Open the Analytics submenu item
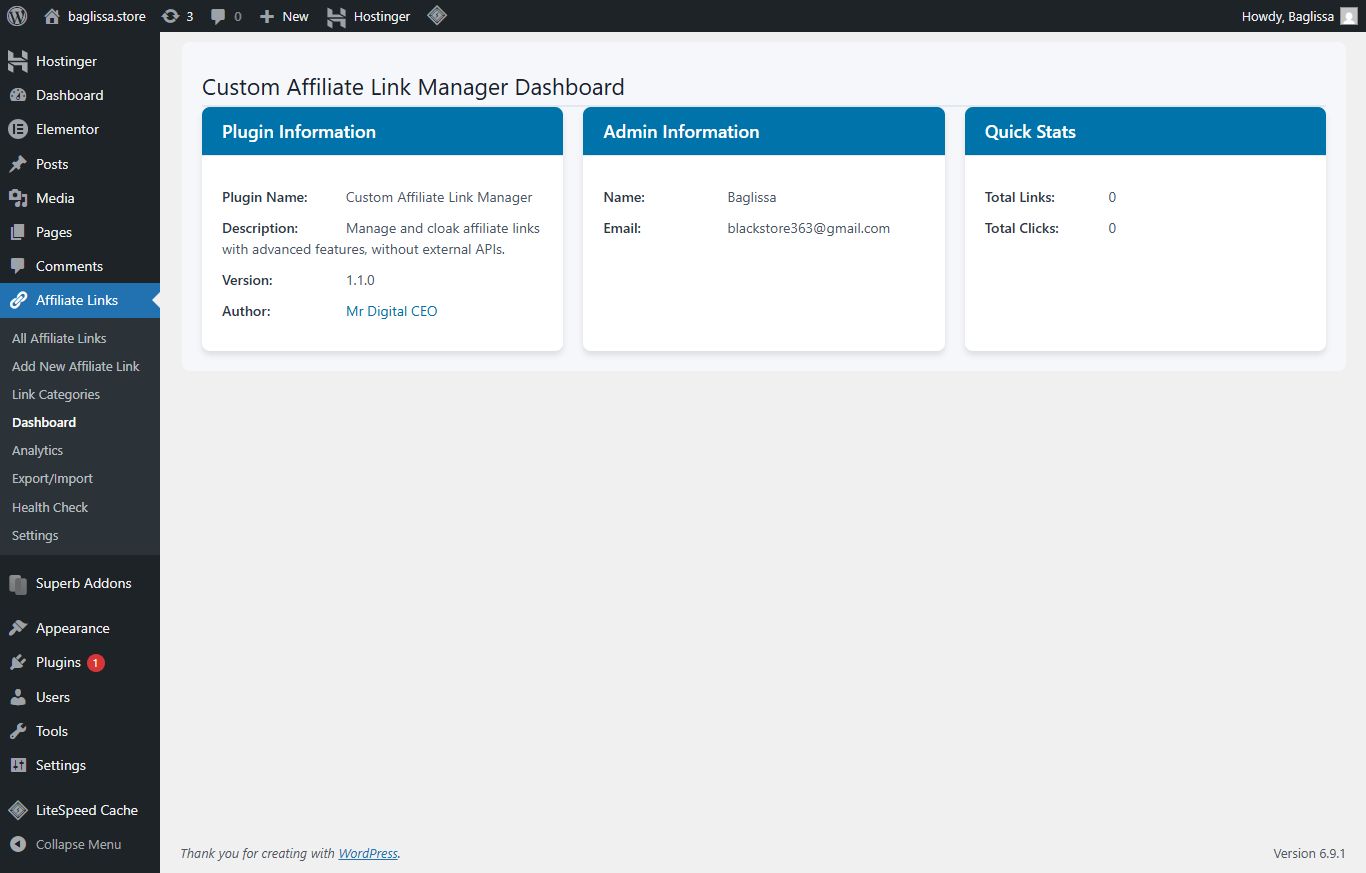This screenshot has width=1366, height=873. pos(37,451)
